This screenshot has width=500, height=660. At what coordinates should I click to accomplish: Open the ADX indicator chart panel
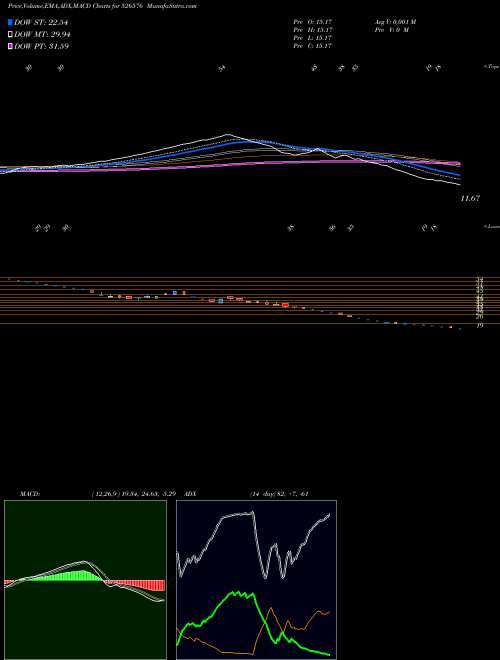click(256, 580)
